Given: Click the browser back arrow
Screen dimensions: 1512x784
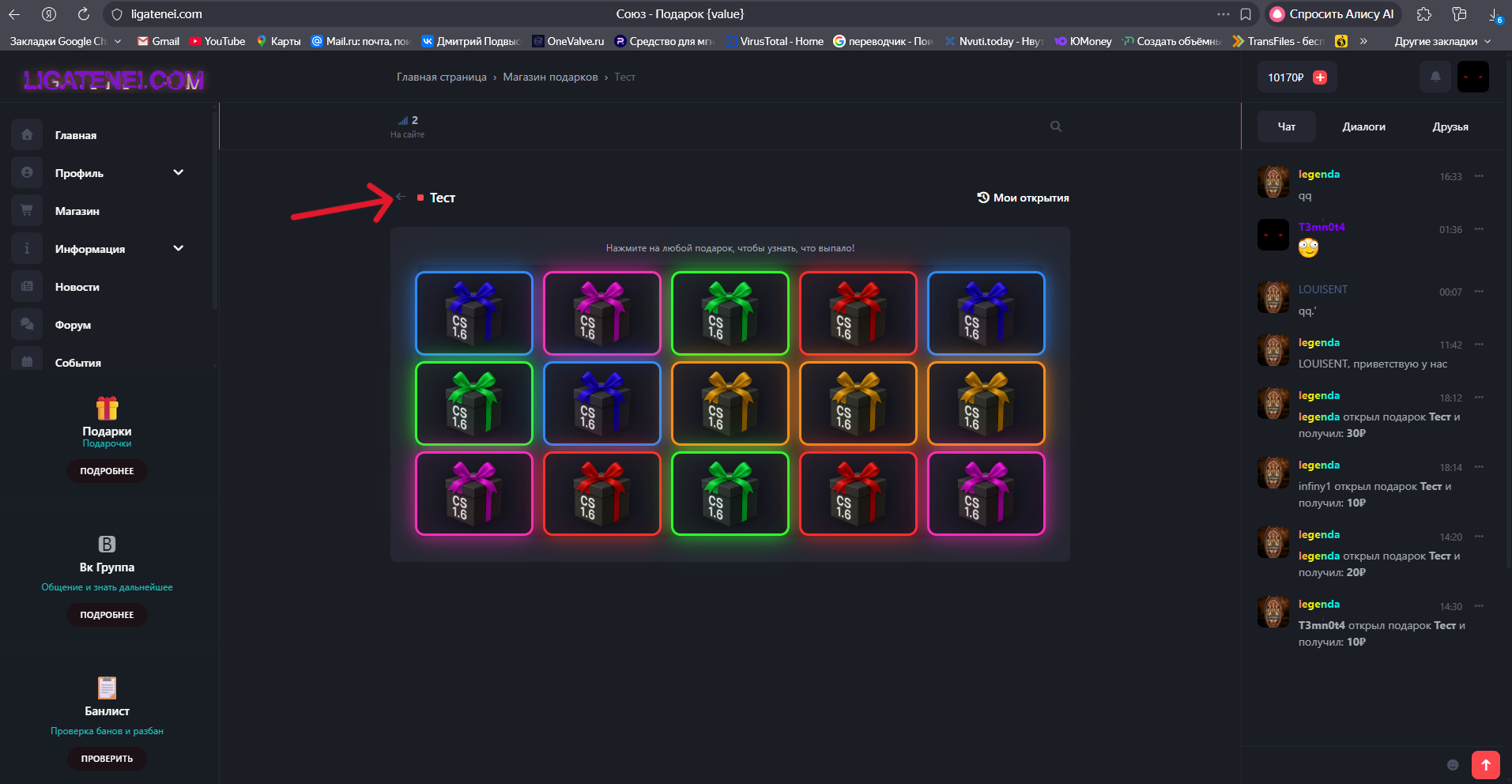Looking at the screenshot, I should click(x=14, y=14).
